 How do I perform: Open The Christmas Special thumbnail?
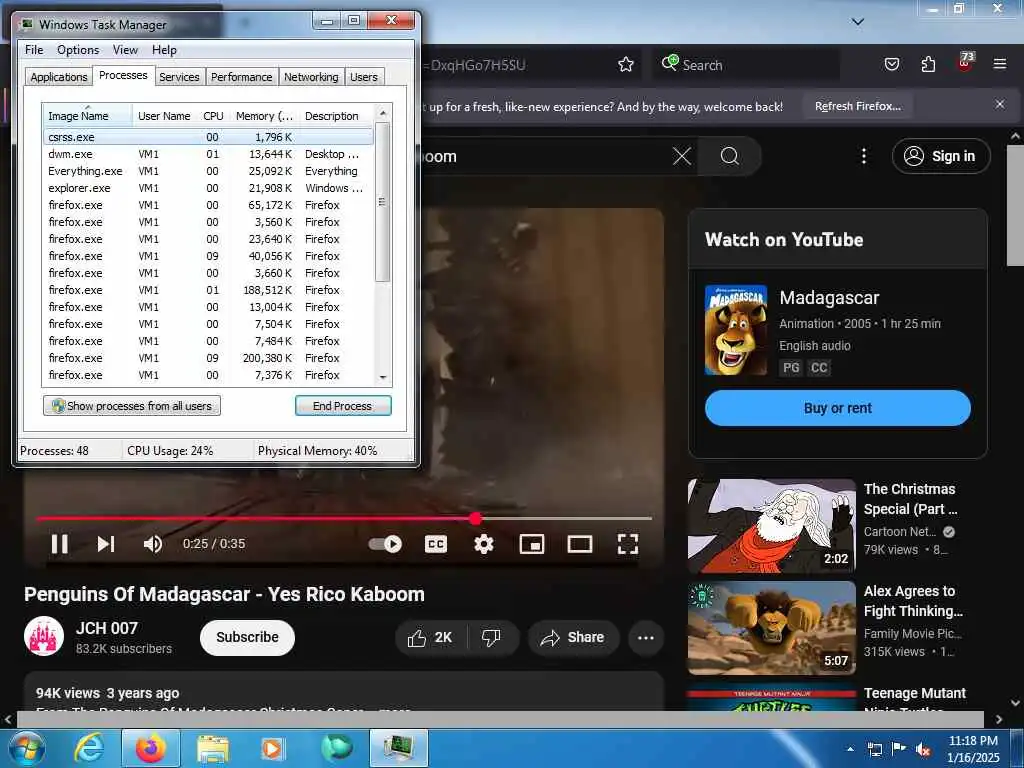pyautogui.click(x=771, y=526)
